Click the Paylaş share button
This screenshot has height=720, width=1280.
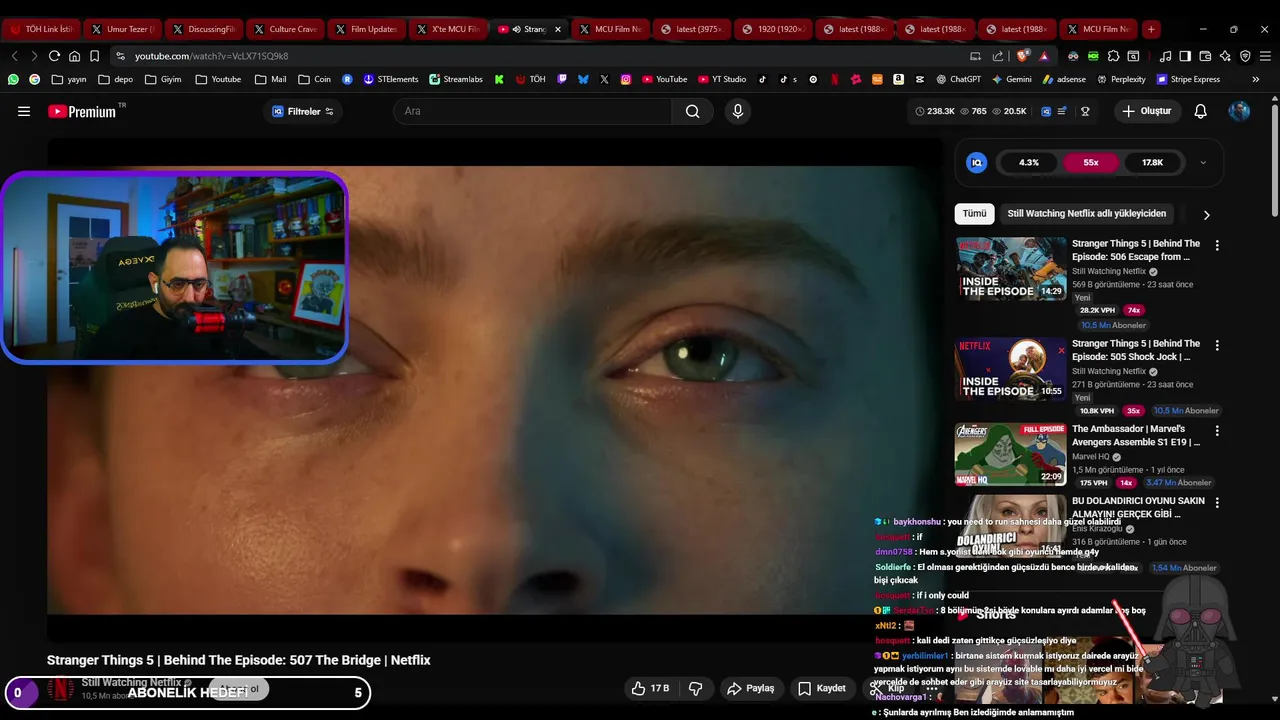tap(751, 688)
